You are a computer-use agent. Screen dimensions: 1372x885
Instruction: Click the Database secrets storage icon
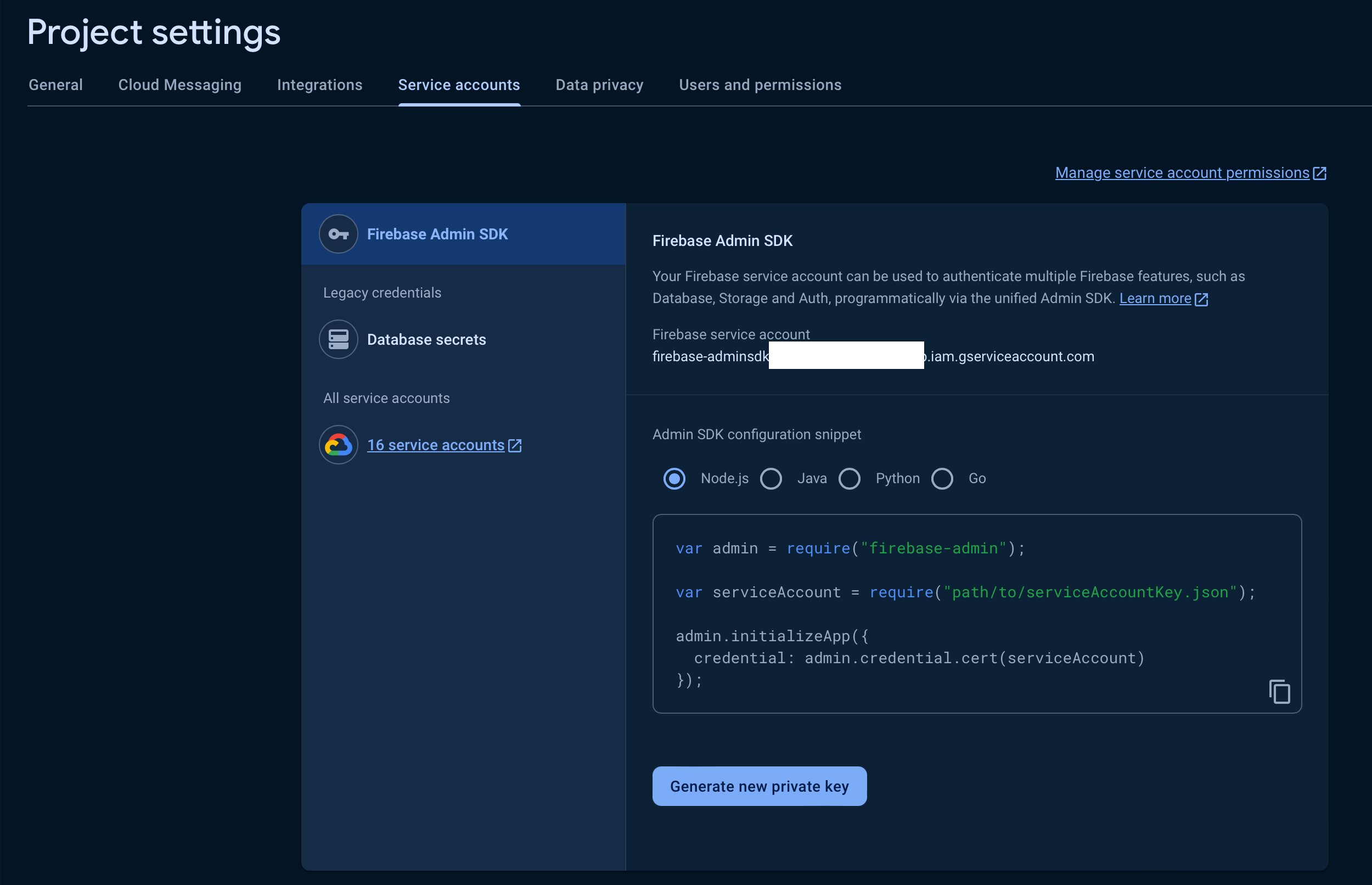[338, 339]
